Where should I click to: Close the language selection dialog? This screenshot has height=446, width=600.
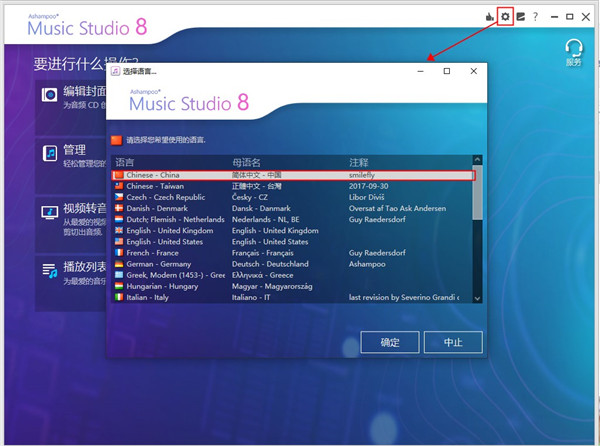[x=474, y=71]
